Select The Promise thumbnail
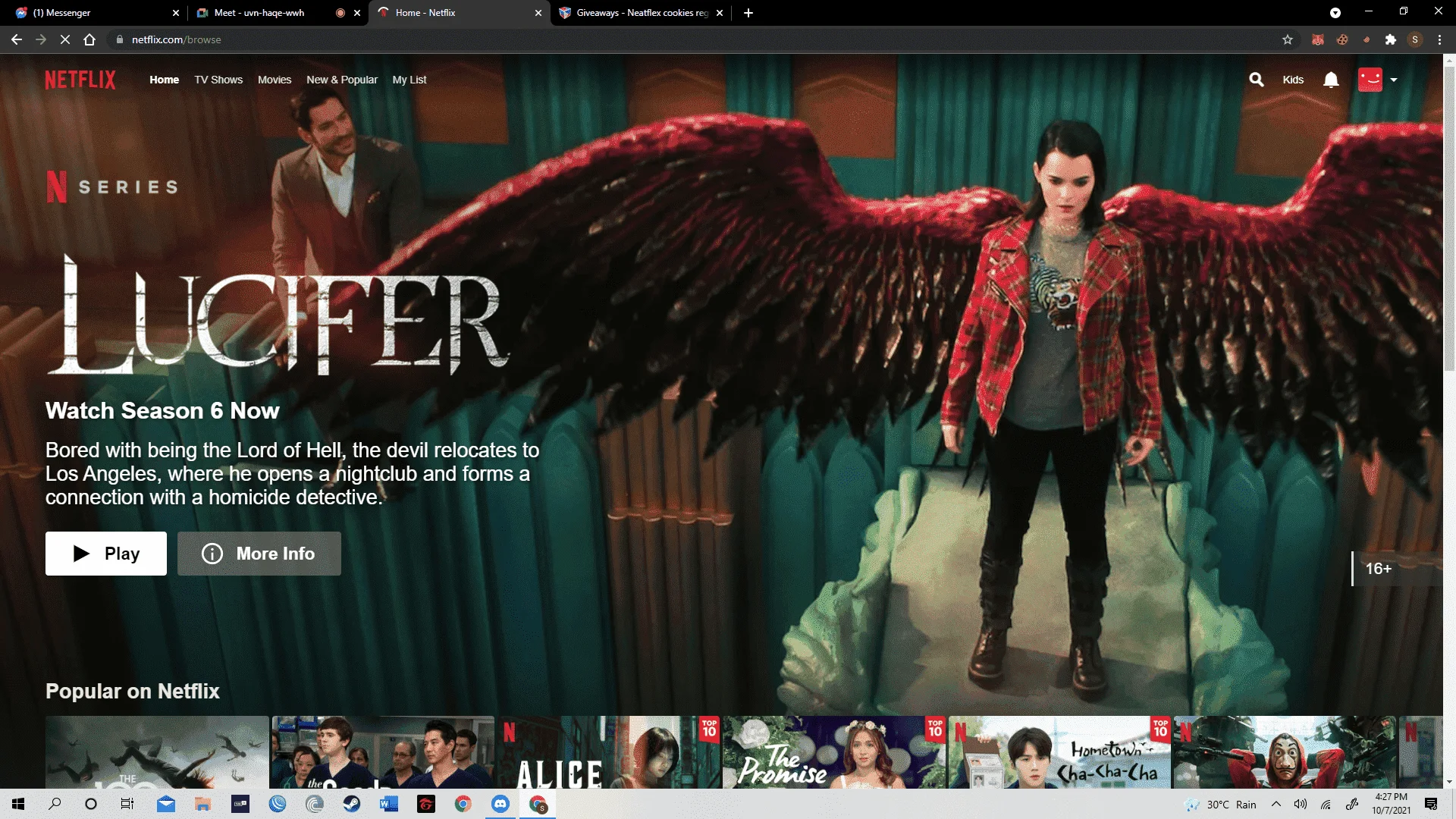The image size is (1456, 819). (834, 752)
